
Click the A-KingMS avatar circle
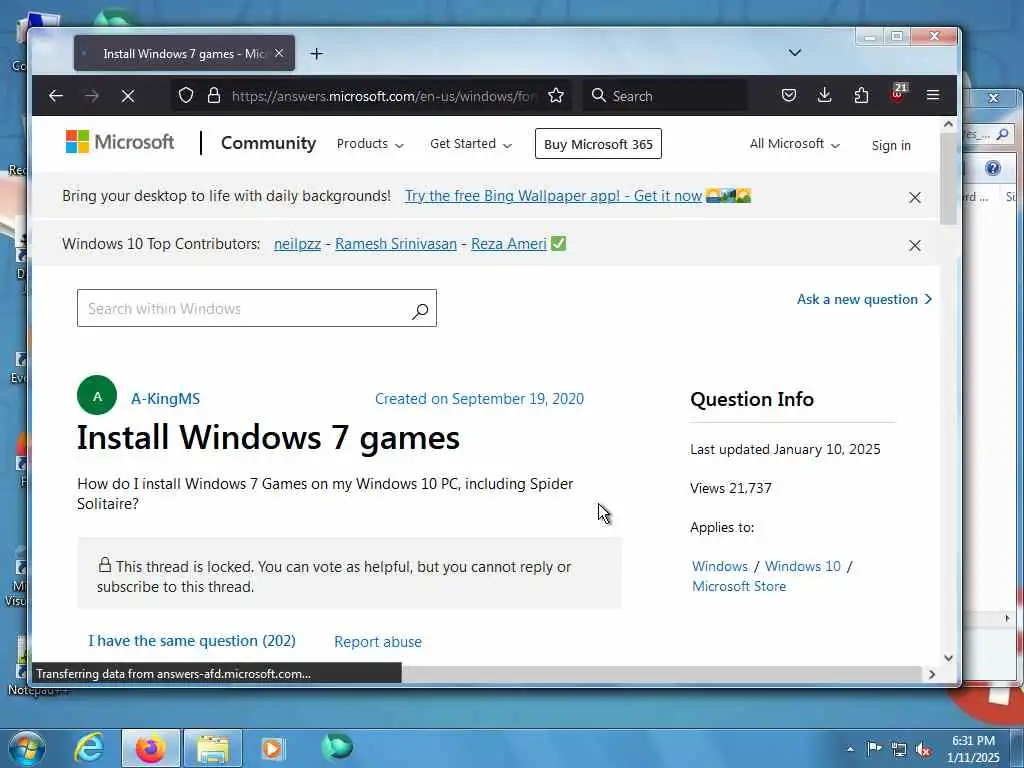coord(97,395)
